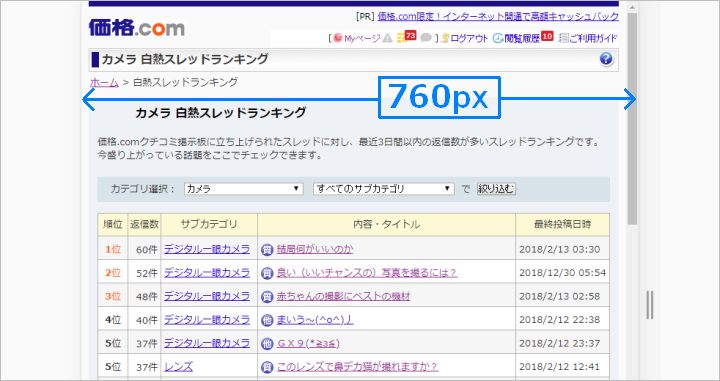Click the 順位 column header
Image resolution: width=720 pixels, height=381 pixels.
[x=112, y=224]
